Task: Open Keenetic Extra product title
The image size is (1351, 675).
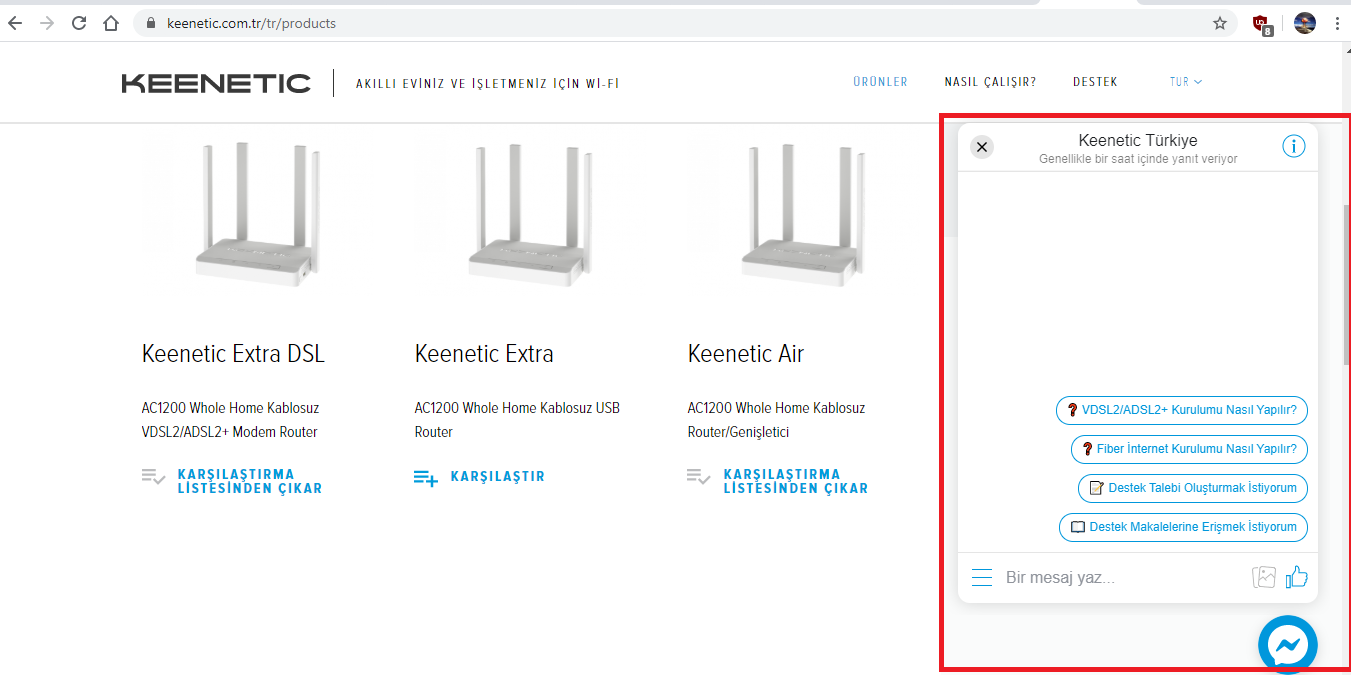Action: point(484,354)
